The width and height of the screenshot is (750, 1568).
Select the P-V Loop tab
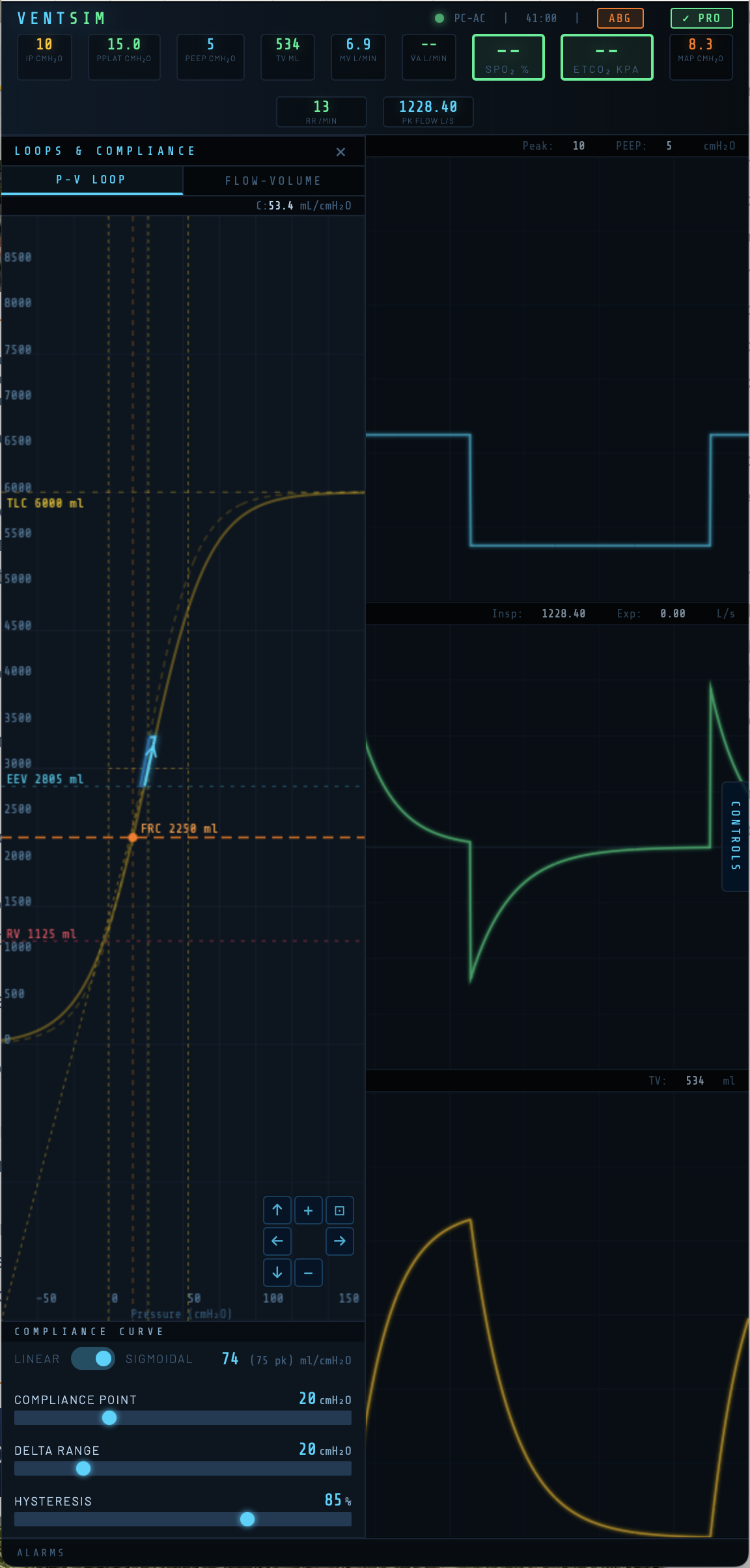pos(91,180)
